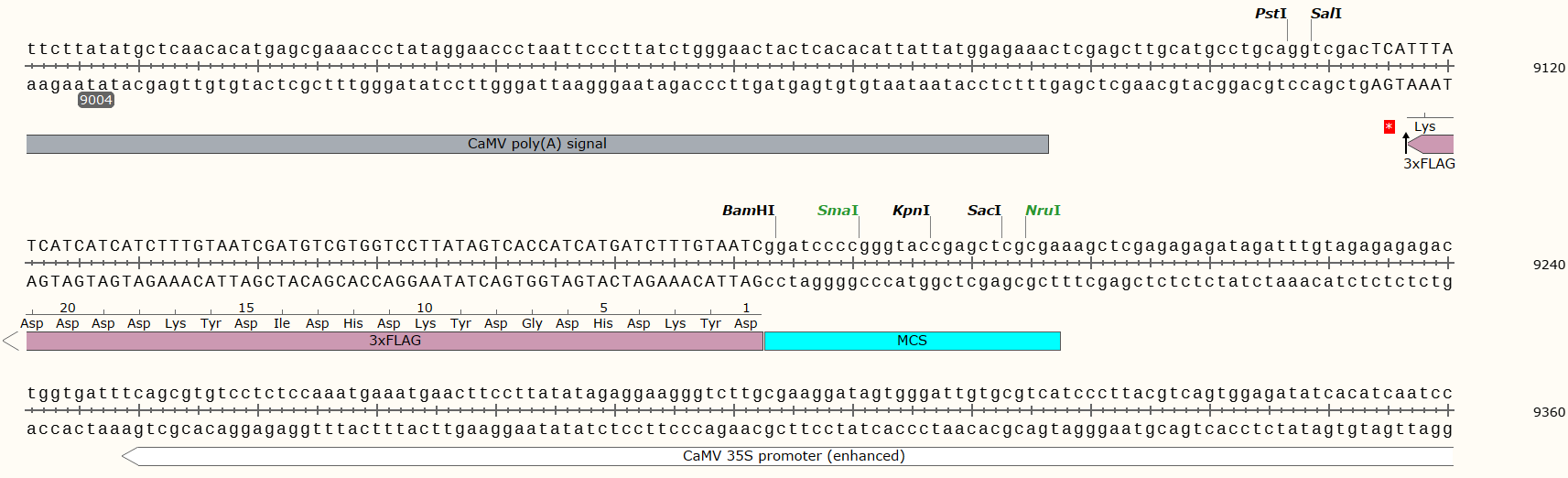Click the 9240 line position number
1568x478 pixels.
pyautogui.click(x=1549, y=265)
